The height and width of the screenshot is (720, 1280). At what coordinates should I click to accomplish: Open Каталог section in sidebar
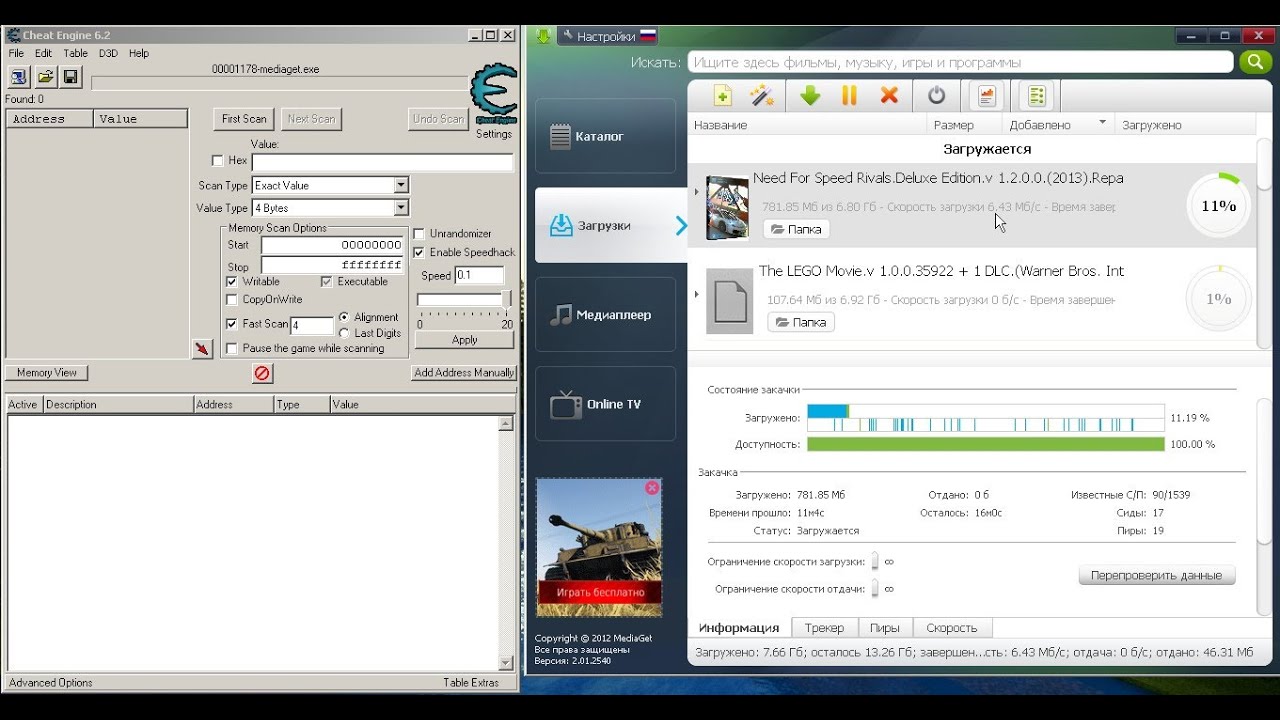click(x=605, y=137)
